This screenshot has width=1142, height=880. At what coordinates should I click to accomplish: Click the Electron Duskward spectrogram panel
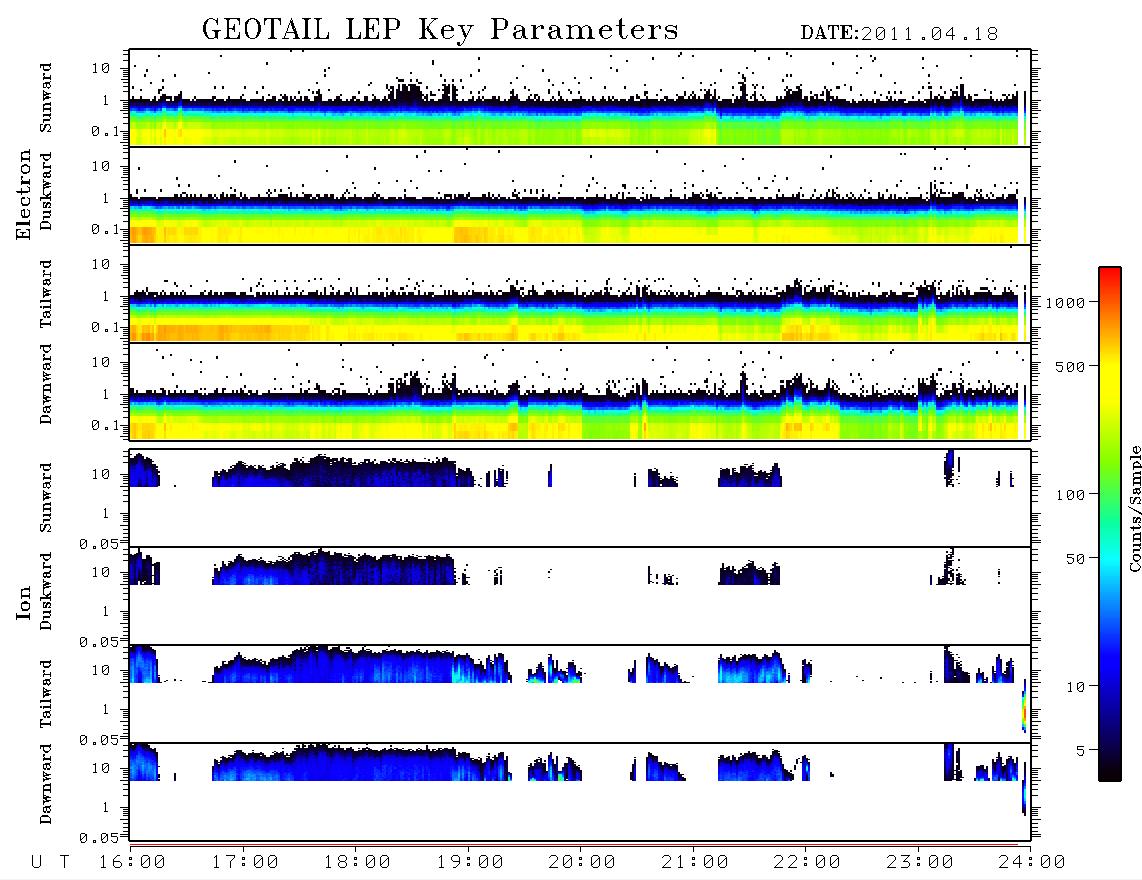click(x=580, y=195)
